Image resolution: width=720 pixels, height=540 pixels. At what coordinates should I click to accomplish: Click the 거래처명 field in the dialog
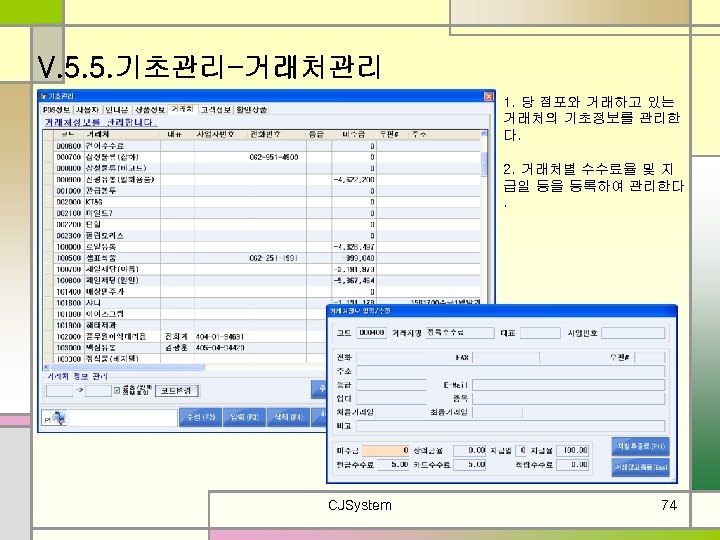pyautogui.click(x=460, y=333)
